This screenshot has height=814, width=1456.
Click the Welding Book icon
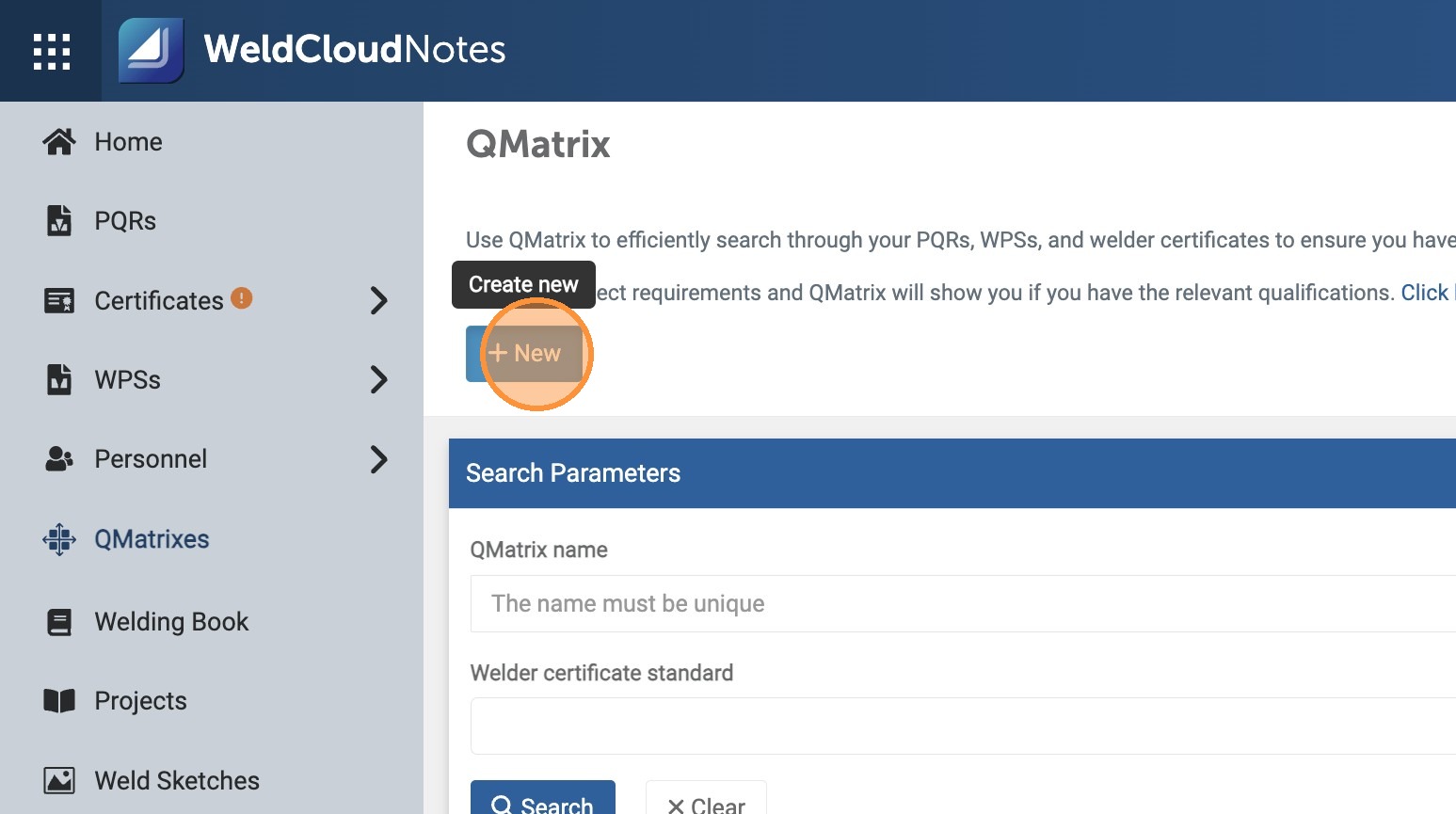click(x=59, y=622)
